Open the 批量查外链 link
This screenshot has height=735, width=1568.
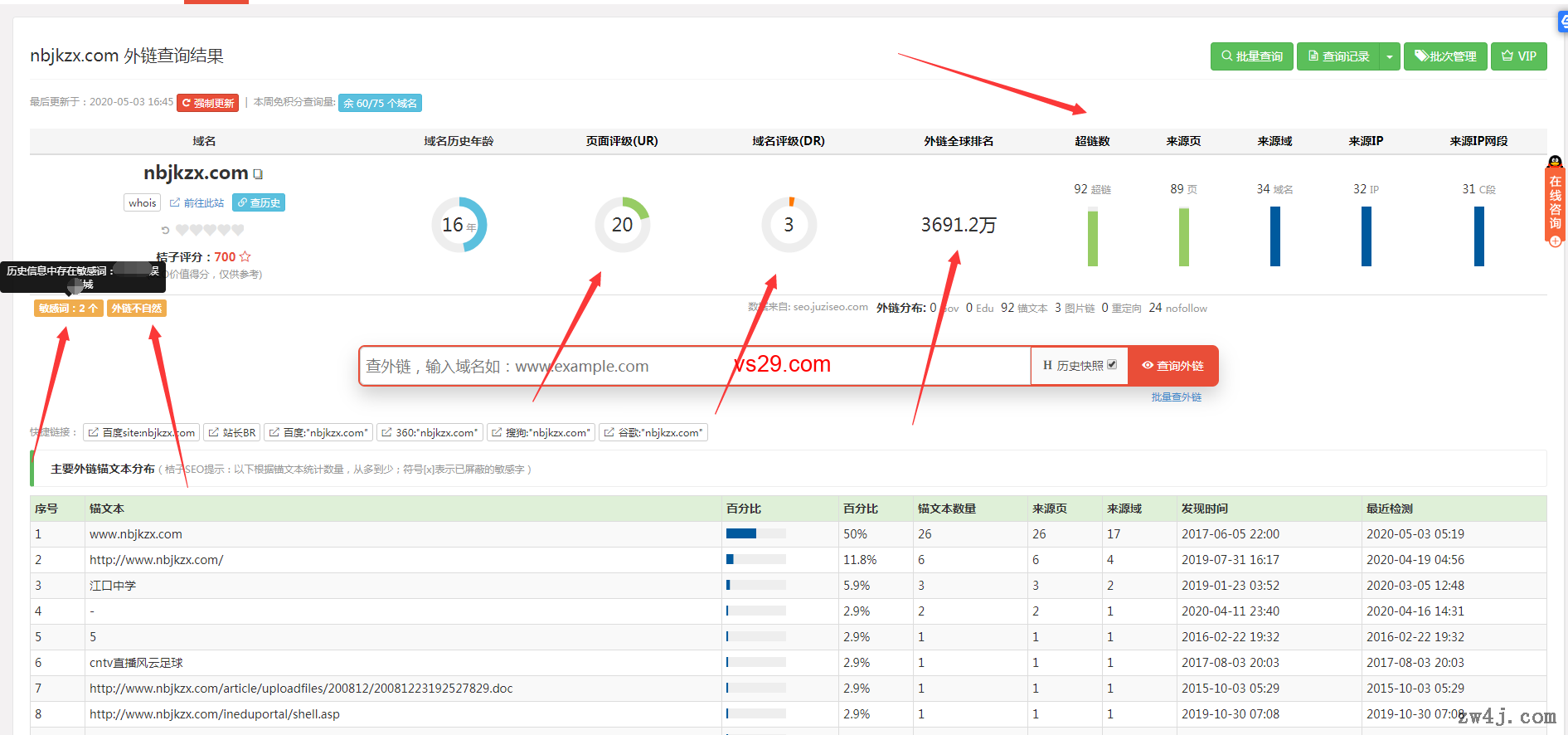tap(1176, 397)
